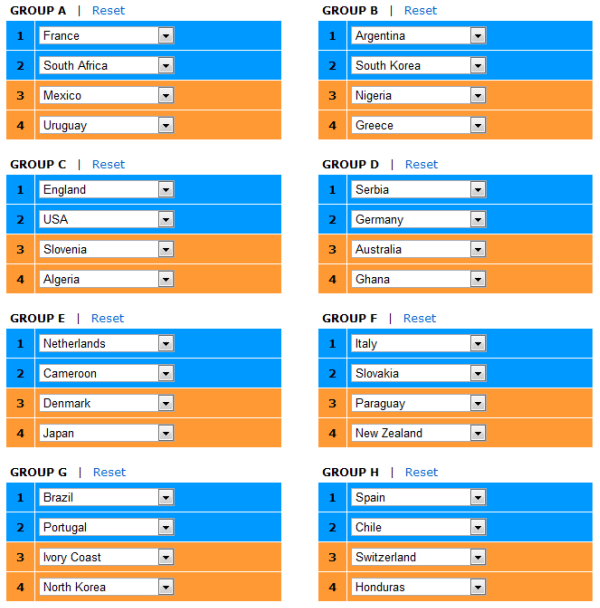Open the Cameroon combo box
Screen dimensions: 600x608
pos(106,373)
